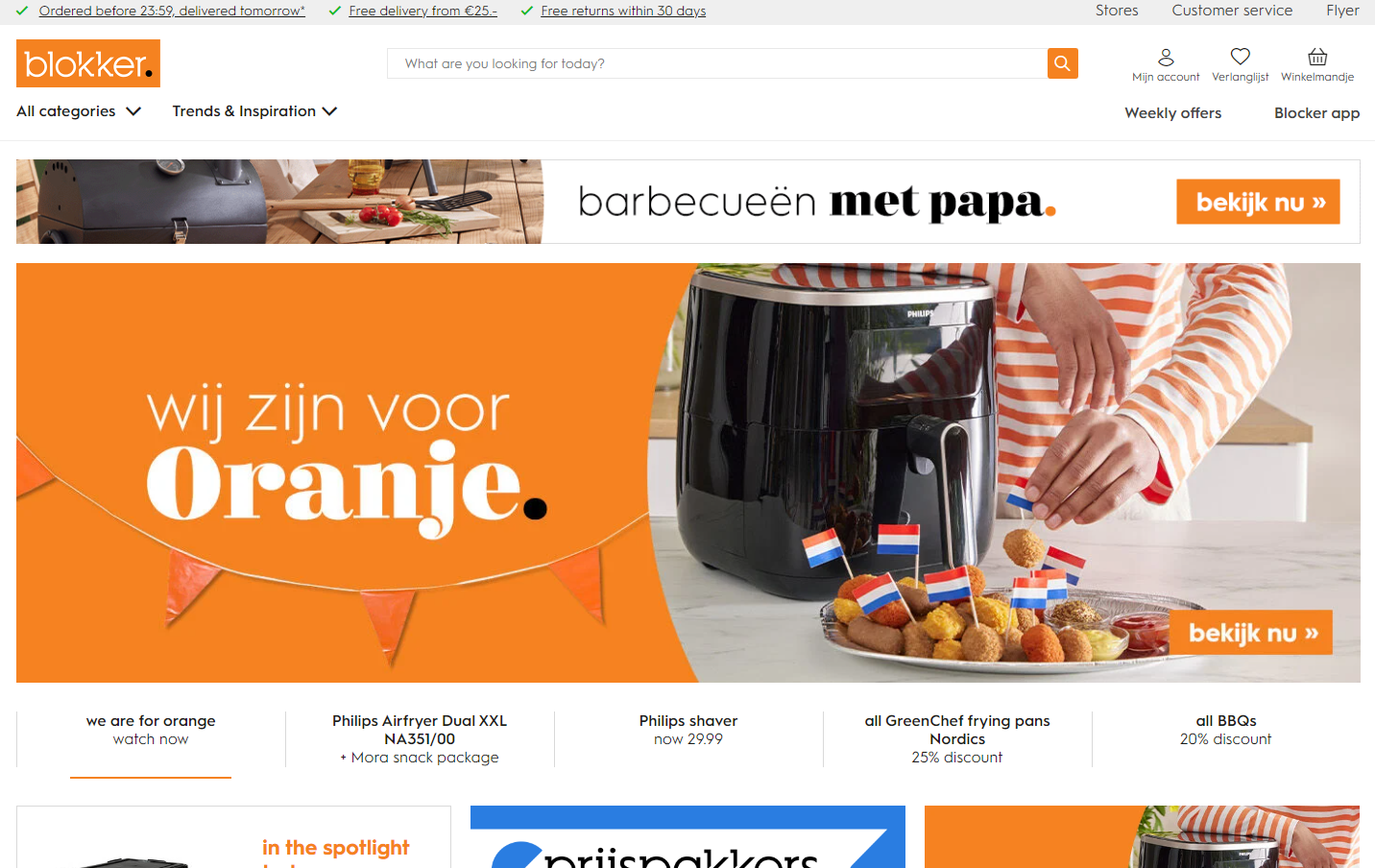Go to Customer service
The height and width of the screenshot is (868, 1375).
(1232, 11)
